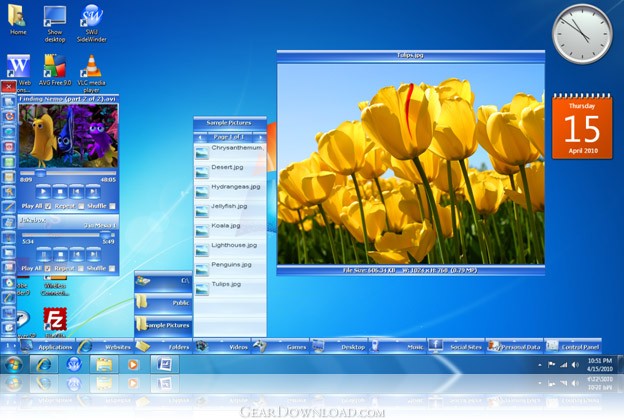Viewport: 624px width, 420px height.
Task: Open the Games category
Action: pos(280,347)
